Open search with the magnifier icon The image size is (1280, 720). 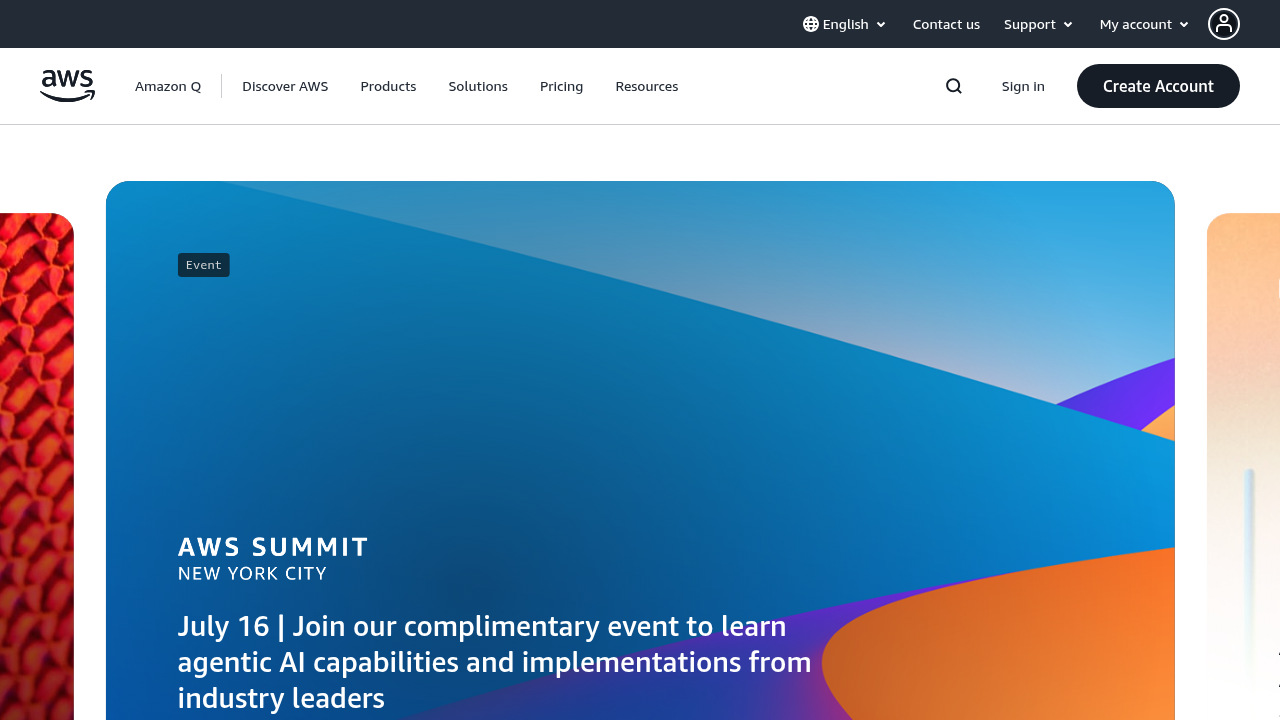pyautogui.click(x=953, y=86)
